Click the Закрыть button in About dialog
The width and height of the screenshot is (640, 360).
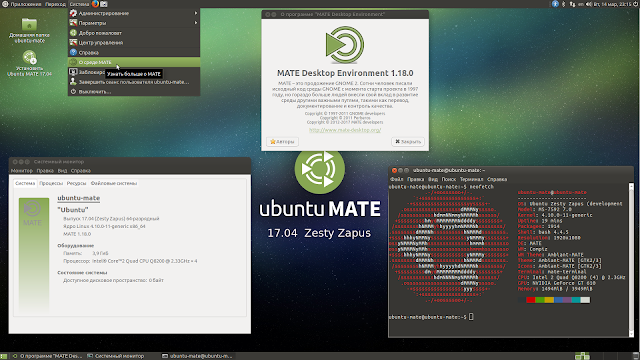pyautogui.click(x=408, y=142)
